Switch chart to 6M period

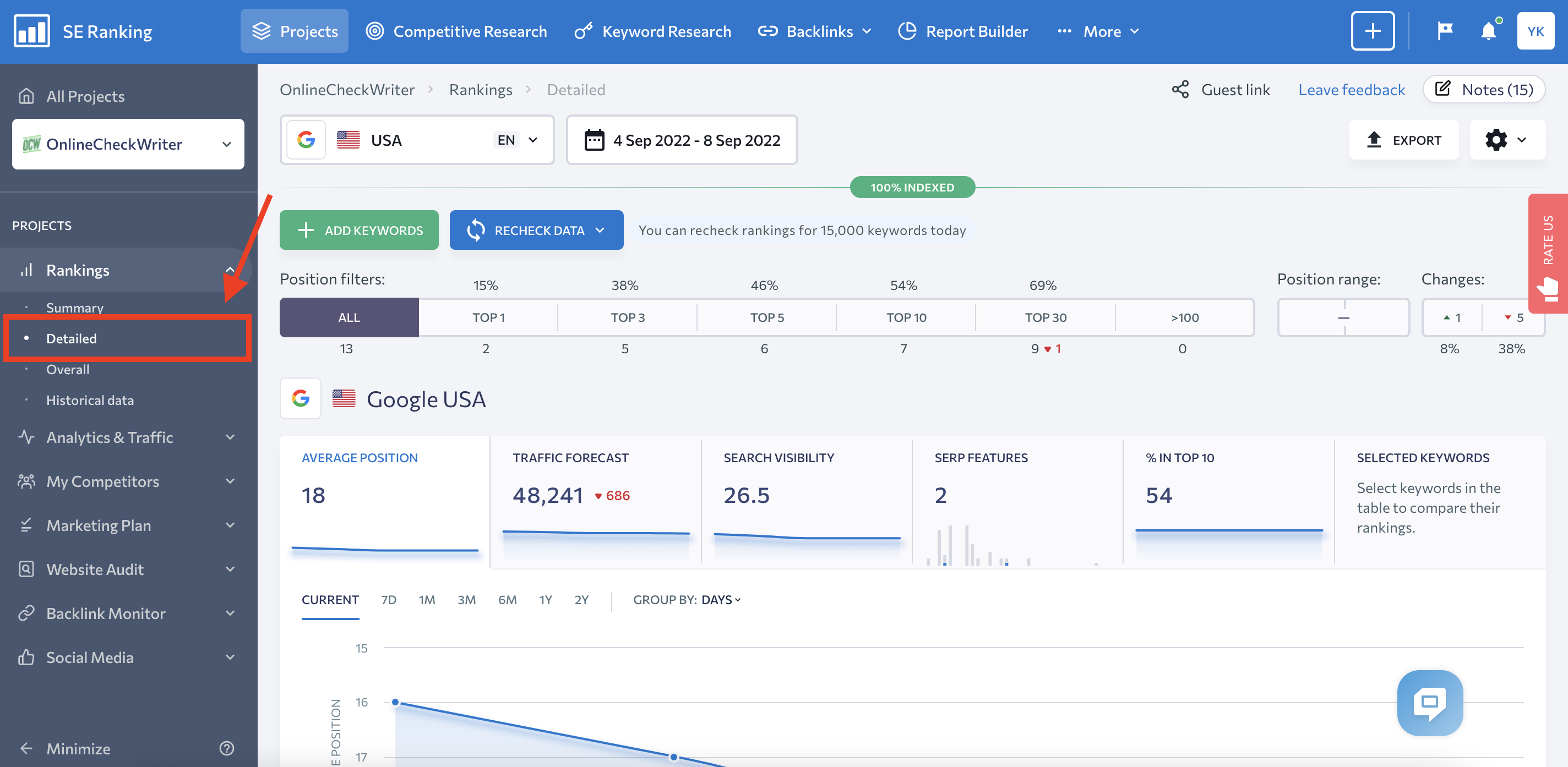pos(507,600)
